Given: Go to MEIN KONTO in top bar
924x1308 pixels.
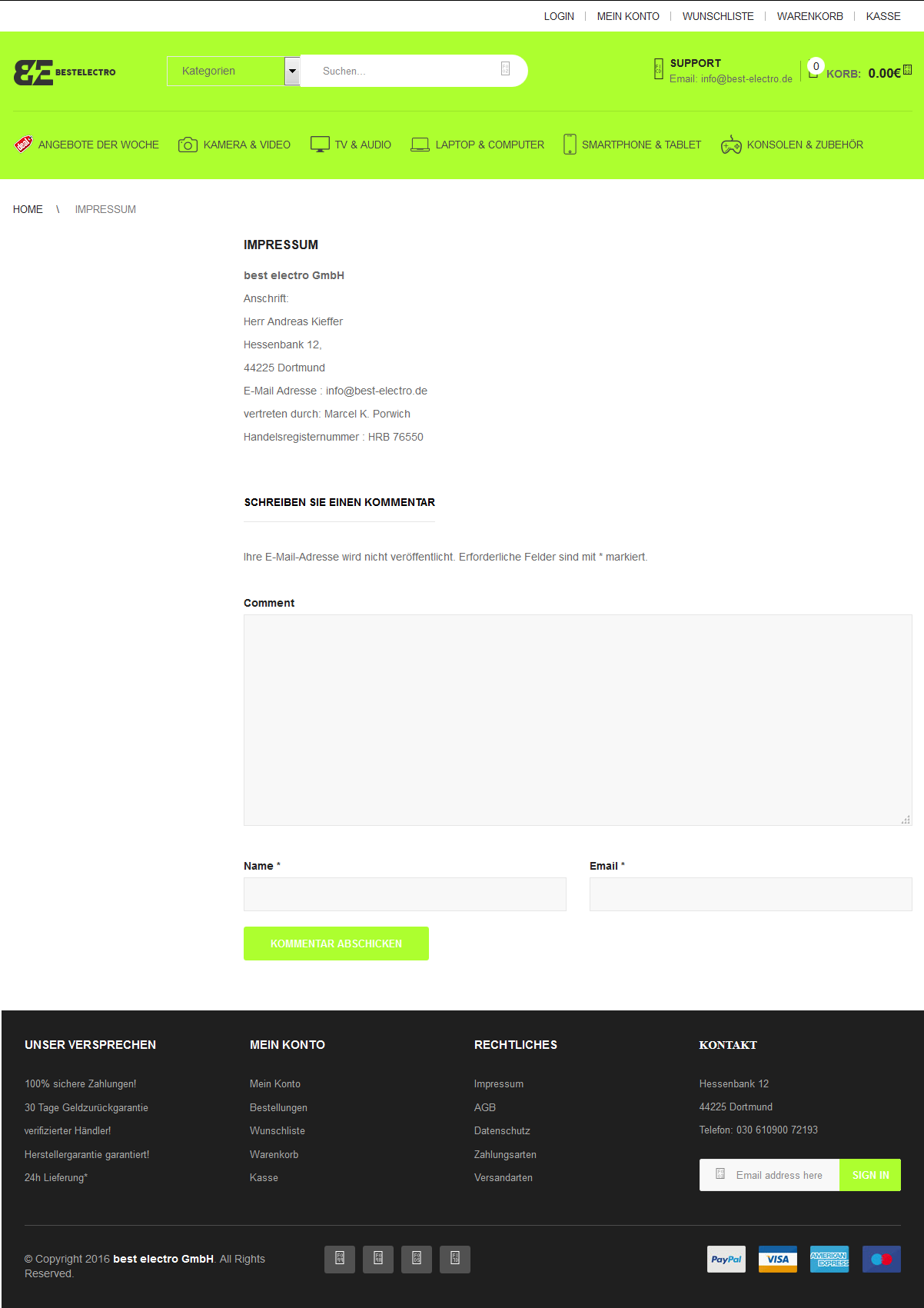Looking at the screenshot, I should click(628, 16).
